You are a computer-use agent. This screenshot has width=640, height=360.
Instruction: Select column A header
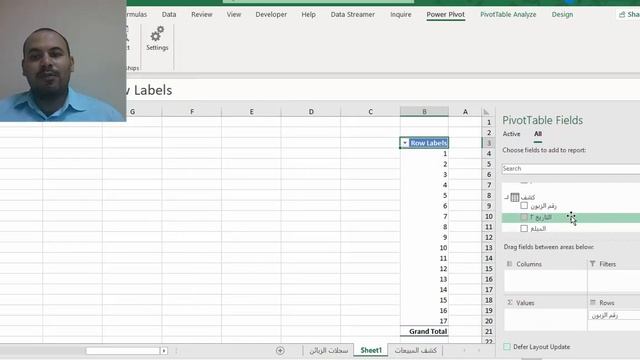[465, 111]
